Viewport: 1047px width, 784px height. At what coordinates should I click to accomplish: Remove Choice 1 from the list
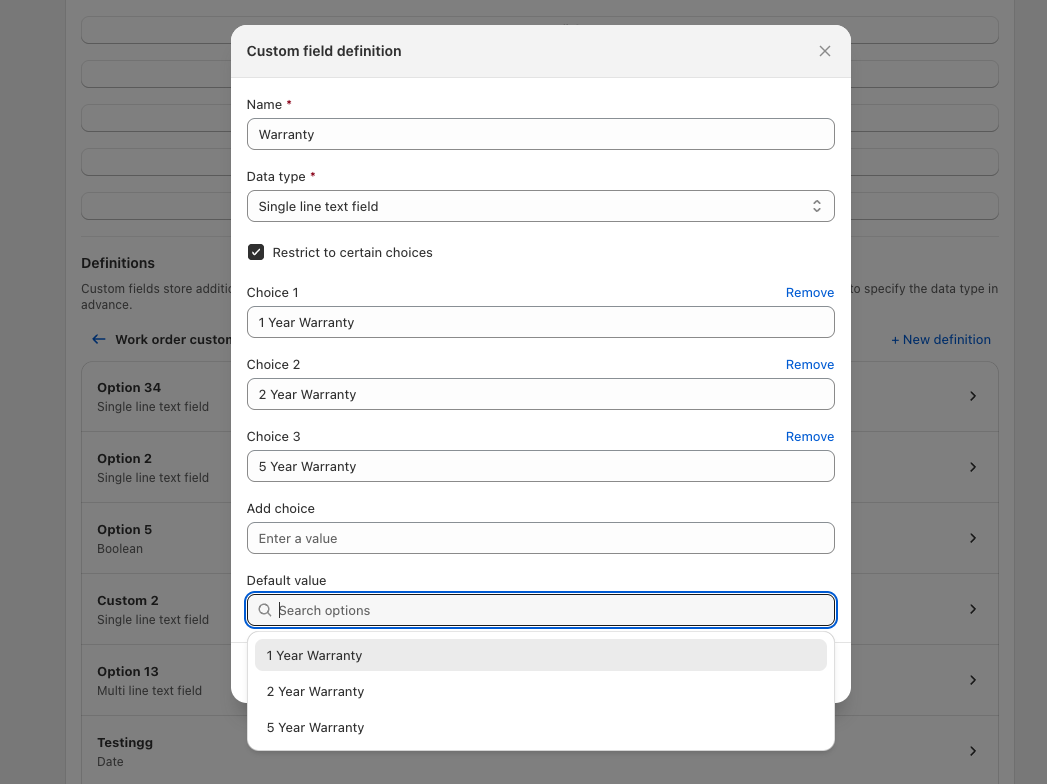tap(809, 293)
